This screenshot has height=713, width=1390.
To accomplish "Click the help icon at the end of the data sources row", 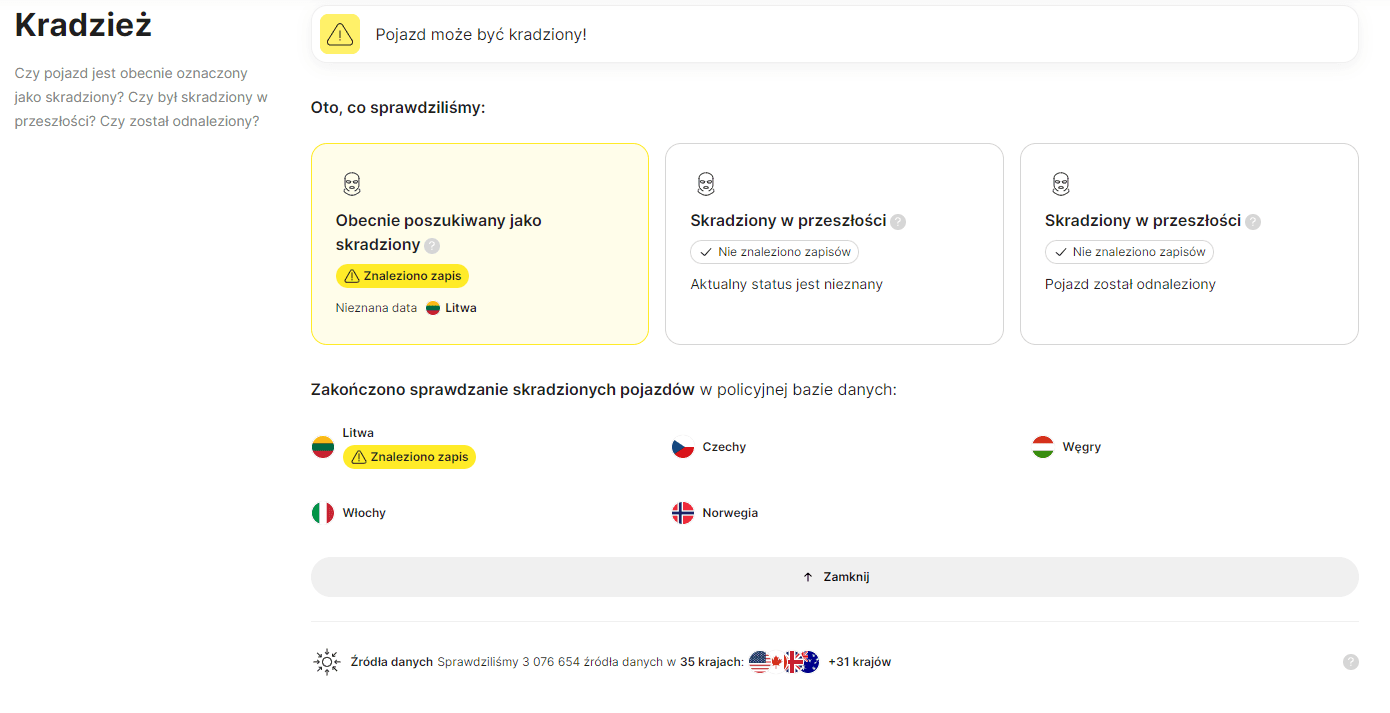I will coord(1351,662).
